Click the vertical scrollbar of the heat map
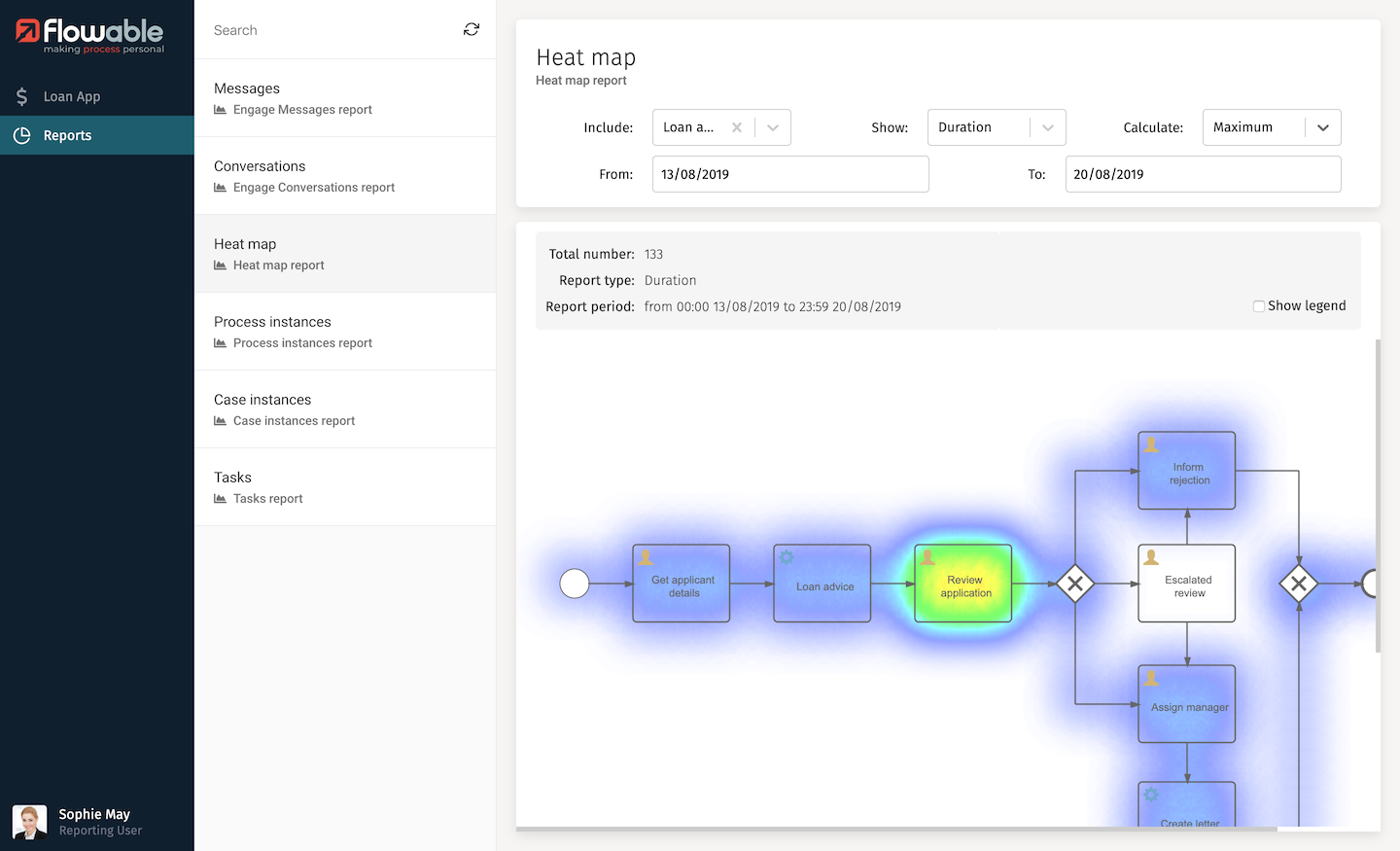Screen dimensions: 1400x851 click(1378, 496)
